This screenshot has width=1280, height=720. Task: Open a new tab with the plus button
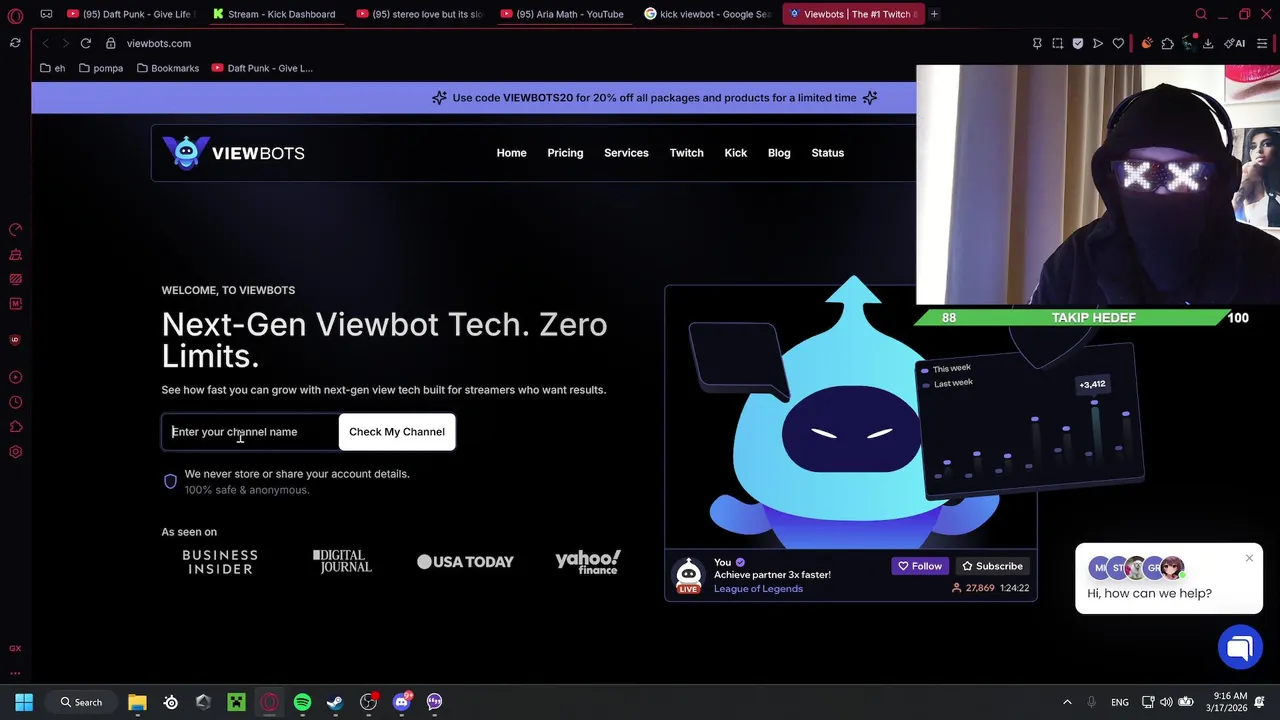[934, 14]
